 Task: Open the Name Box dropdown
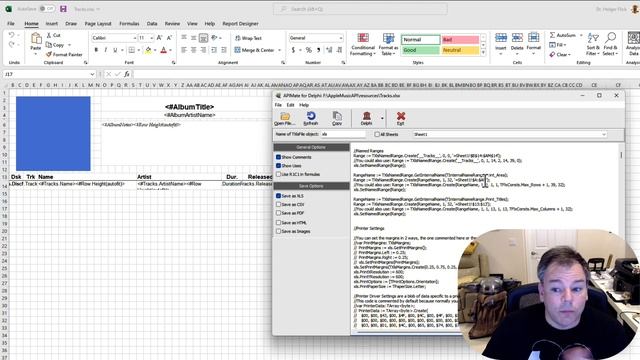point(92,74)
